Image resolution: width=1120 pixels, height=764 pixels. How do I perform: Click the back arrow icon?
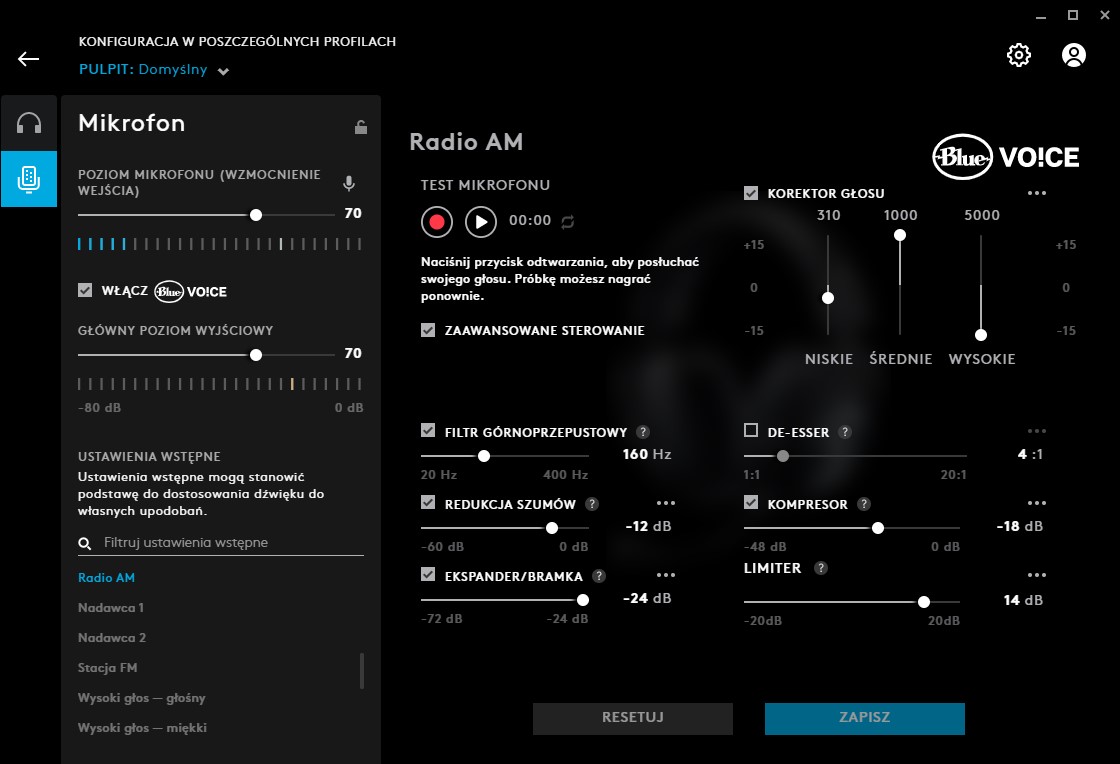[28, 58]
